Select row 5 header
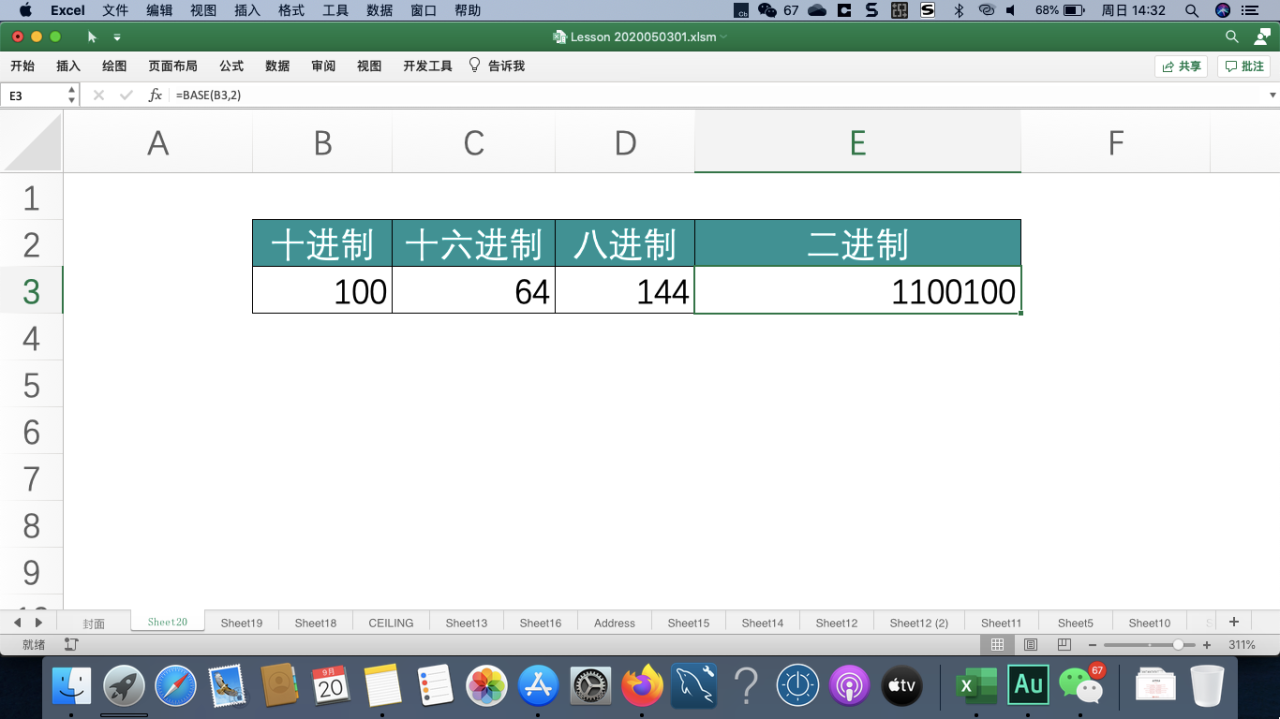Image resolution: width=1280 pixels, height=719 pixels. click(x=31, y=385)
